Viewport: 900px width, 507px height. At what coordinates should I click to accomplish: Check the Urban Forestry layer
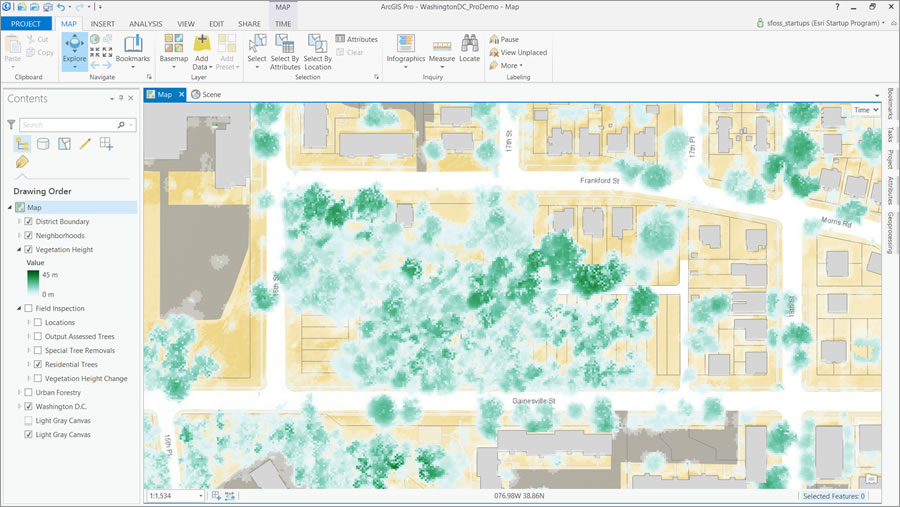[29, 392]
